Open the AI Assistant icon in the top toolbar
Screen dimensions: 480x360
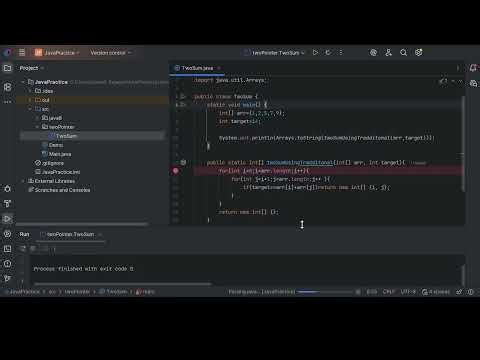pyautogui.click(x=373, y=53)
